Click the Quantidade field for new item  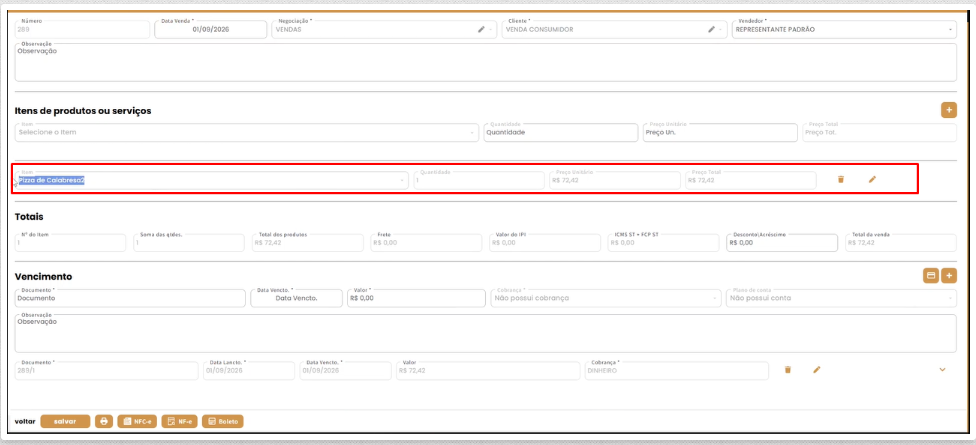561,133
